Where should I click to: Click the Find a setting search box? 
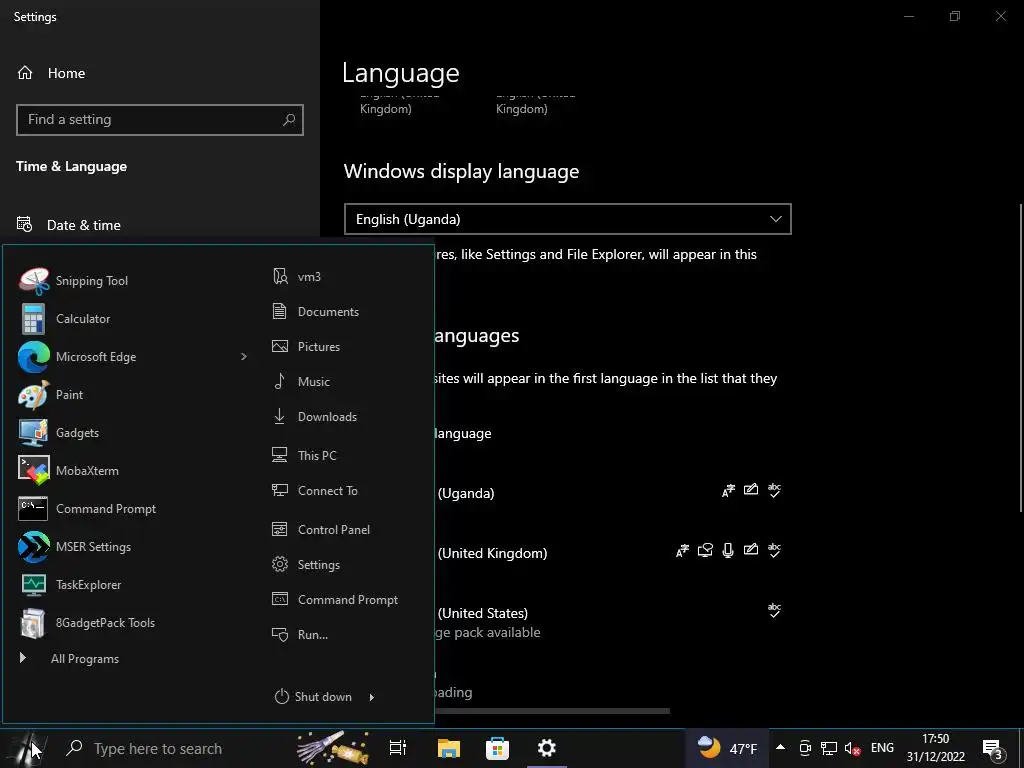pyautogui.click(x=159, y=120)
